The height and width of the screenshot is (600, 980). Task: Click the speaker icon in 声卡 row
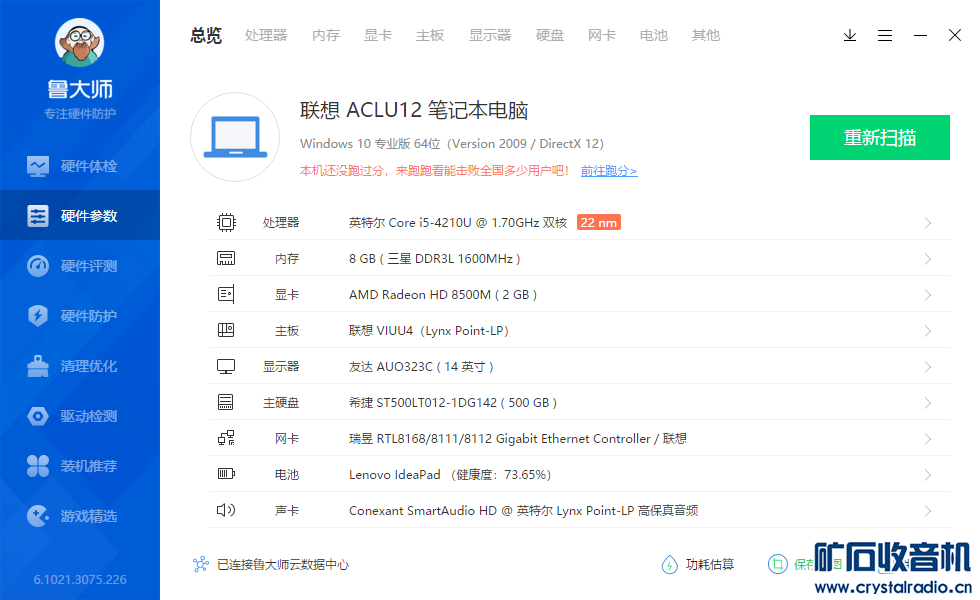click(226, 511)
